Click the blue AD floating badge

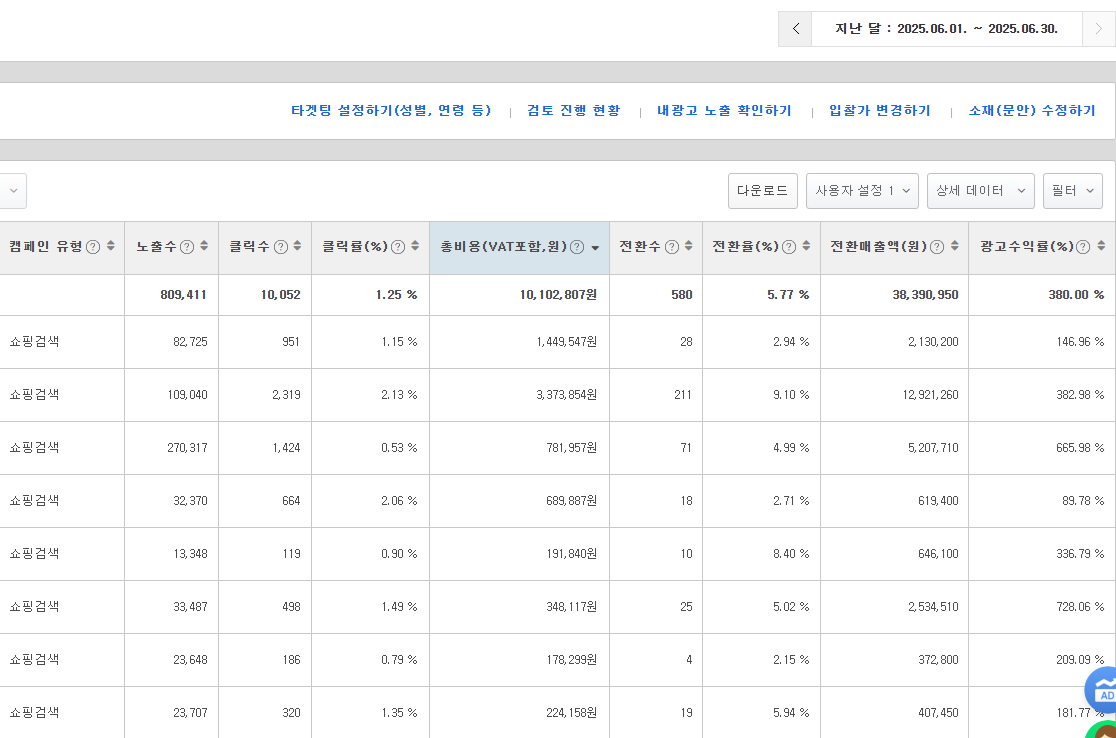[x=1103, y=691]
